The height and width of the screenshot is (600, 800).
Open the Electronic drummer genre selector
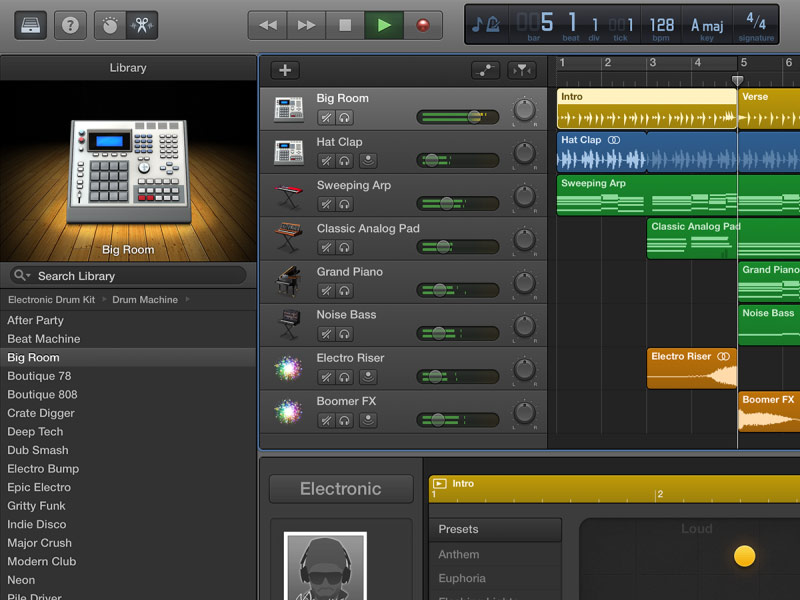[x=341, y=489]
